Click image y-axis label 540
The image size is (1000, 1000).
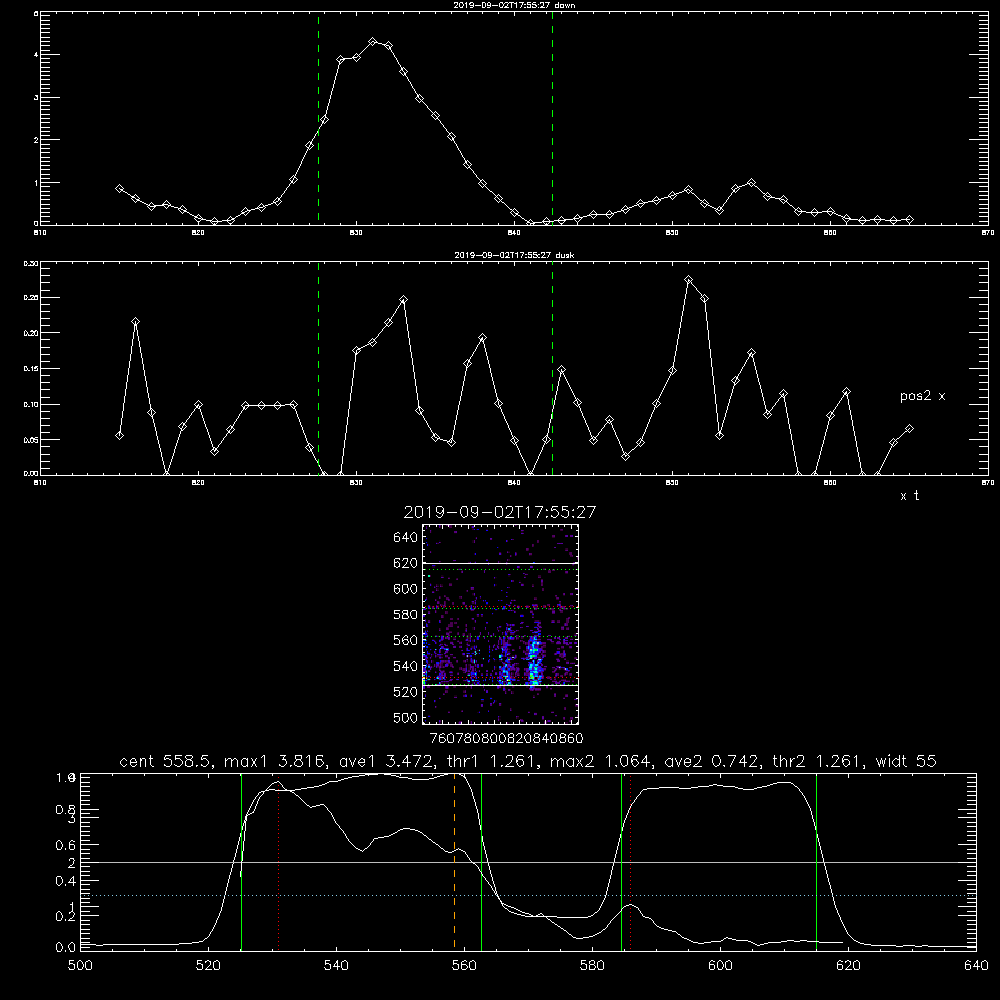point(406,666)
